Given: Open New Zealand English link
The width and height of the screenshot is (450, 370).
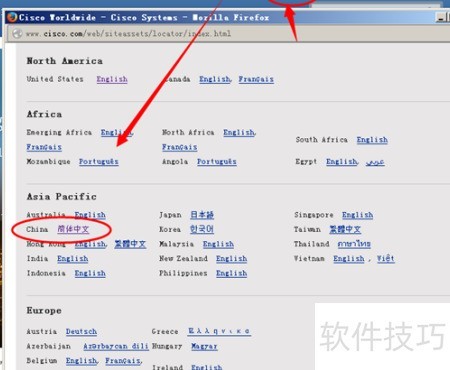Looking at the screenshot, I should tap(231, 259).
